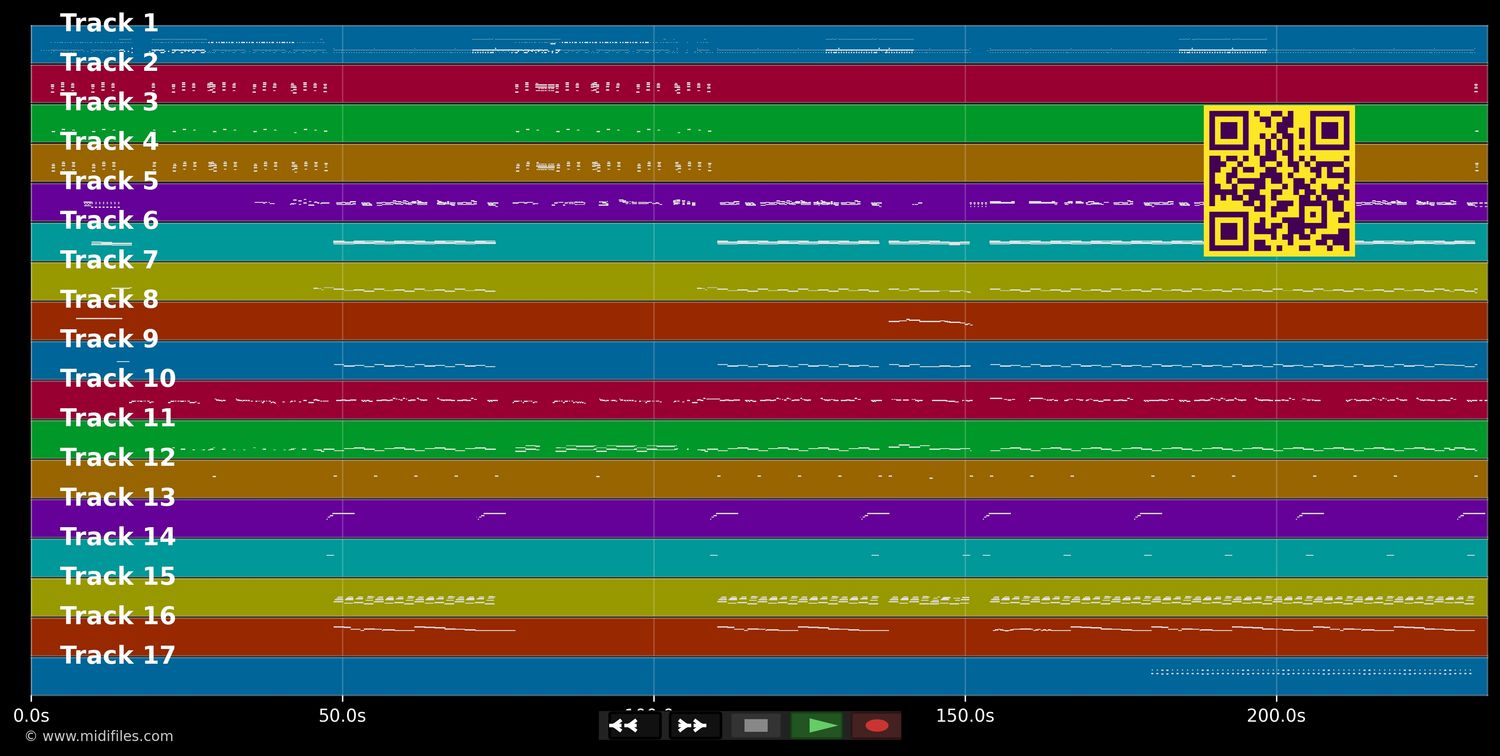This screenshot has width=1500, height=756.
Task: Select the Track 13 label
Action: [118, 498]
